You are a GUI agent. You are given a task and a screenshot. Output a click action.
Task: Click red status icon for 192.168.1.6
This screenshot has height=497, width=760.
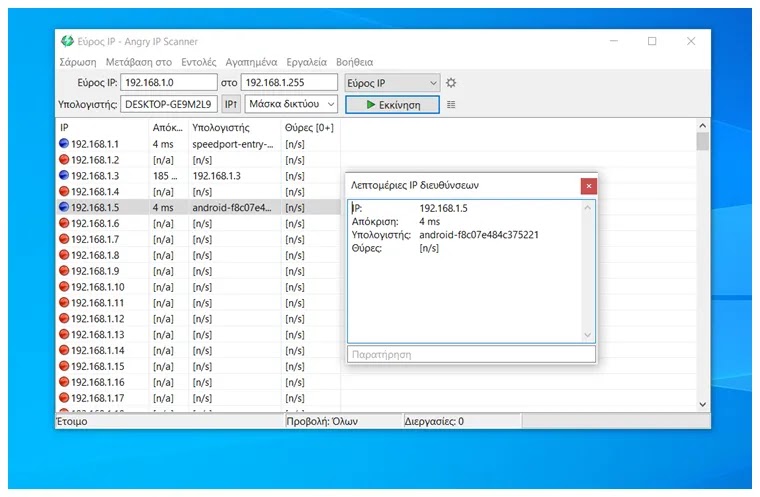point(63,223)
